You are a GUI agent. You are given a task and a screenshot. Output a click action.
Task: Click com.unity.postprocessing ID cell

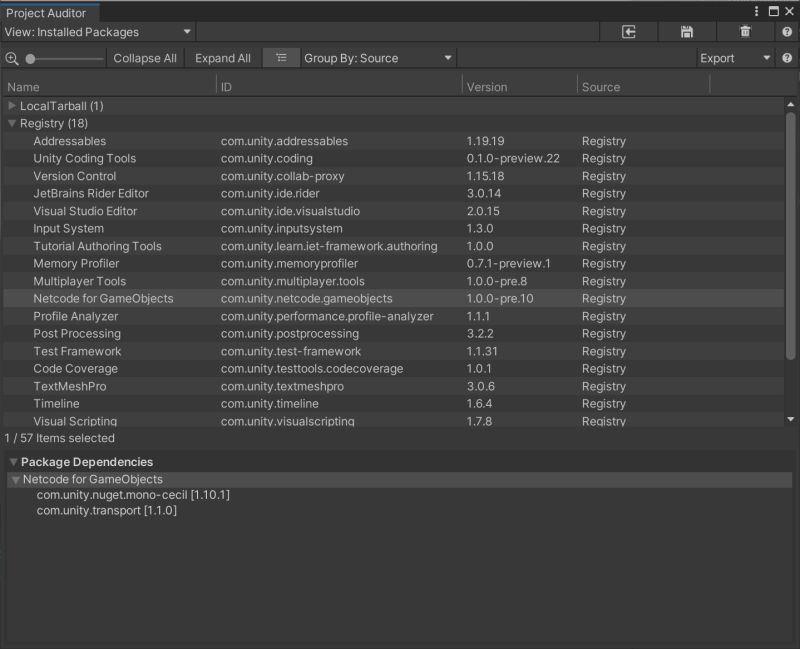pyautogui.click(x=290, y=334)
